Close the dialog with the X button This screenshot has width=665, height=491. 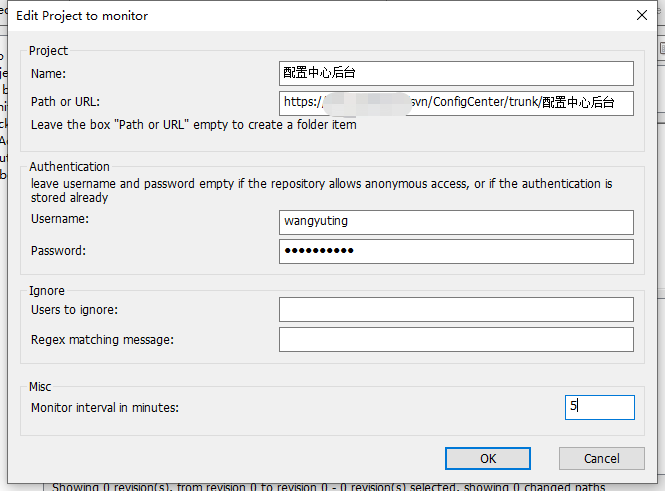pos(642,15)
